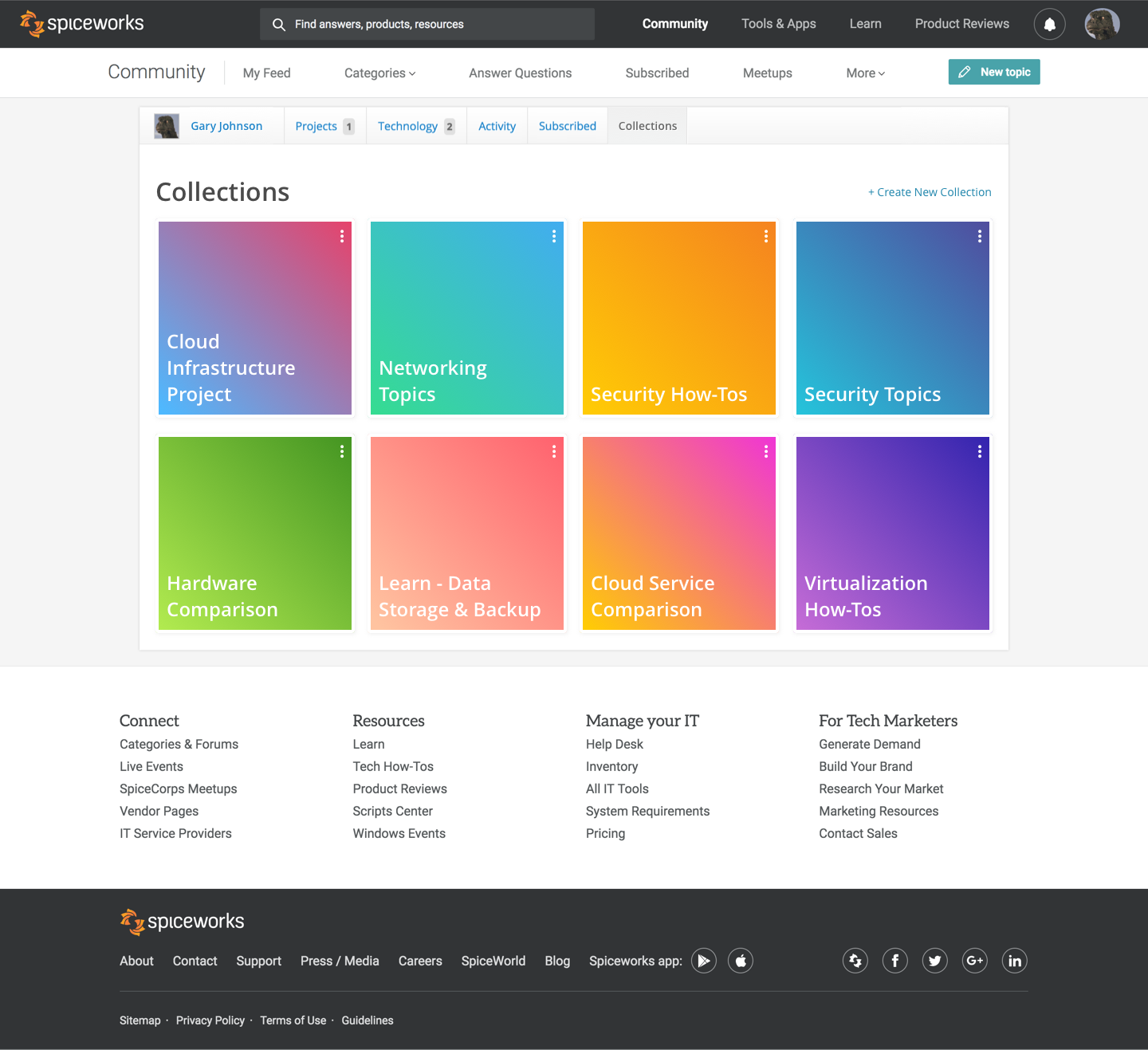Open the Hardware Comparison collection

coord(255,533)
